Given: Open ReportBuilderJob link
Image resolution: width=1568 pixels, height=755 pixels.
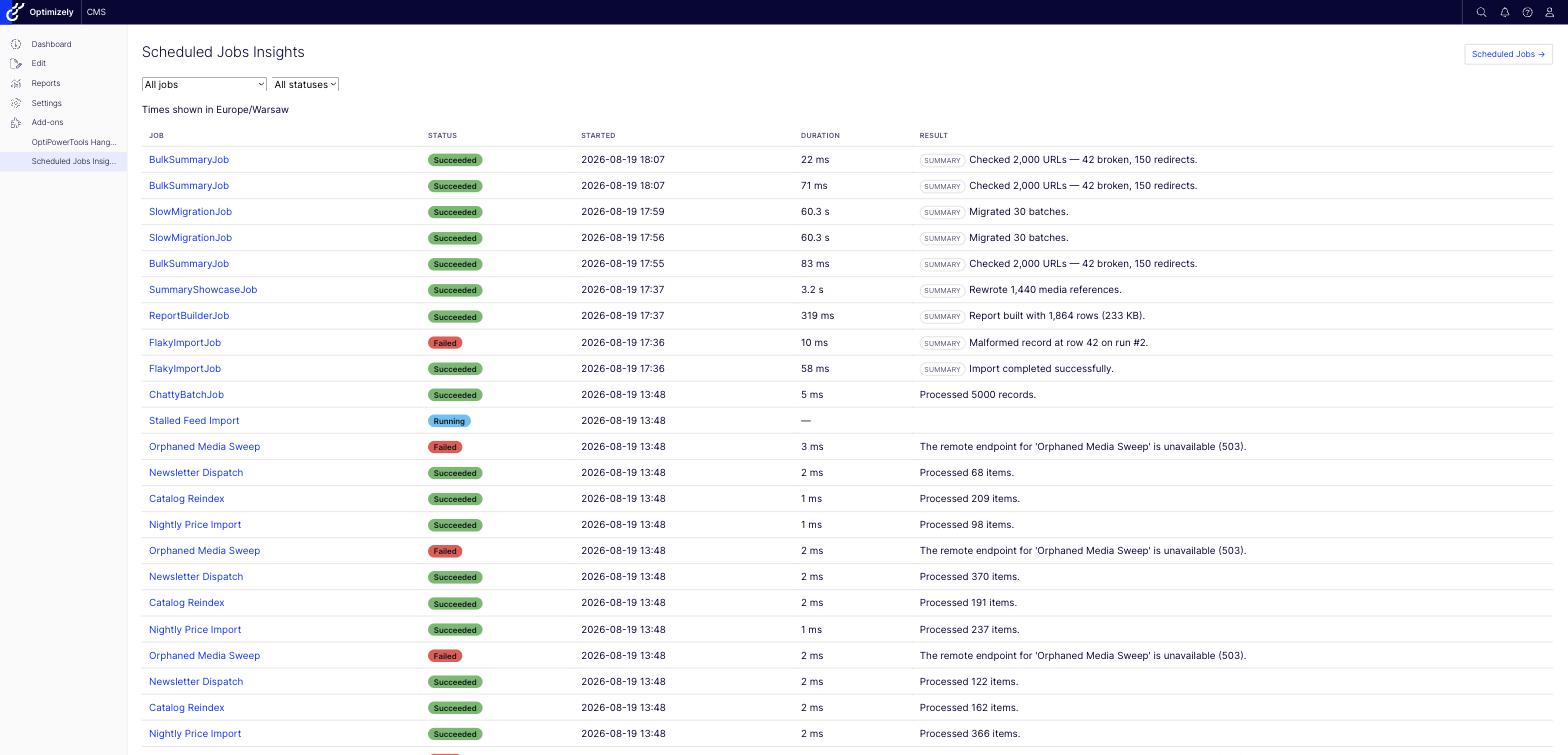Looking at the screenshot, I should pyautogui.click(x=189, y=316).
